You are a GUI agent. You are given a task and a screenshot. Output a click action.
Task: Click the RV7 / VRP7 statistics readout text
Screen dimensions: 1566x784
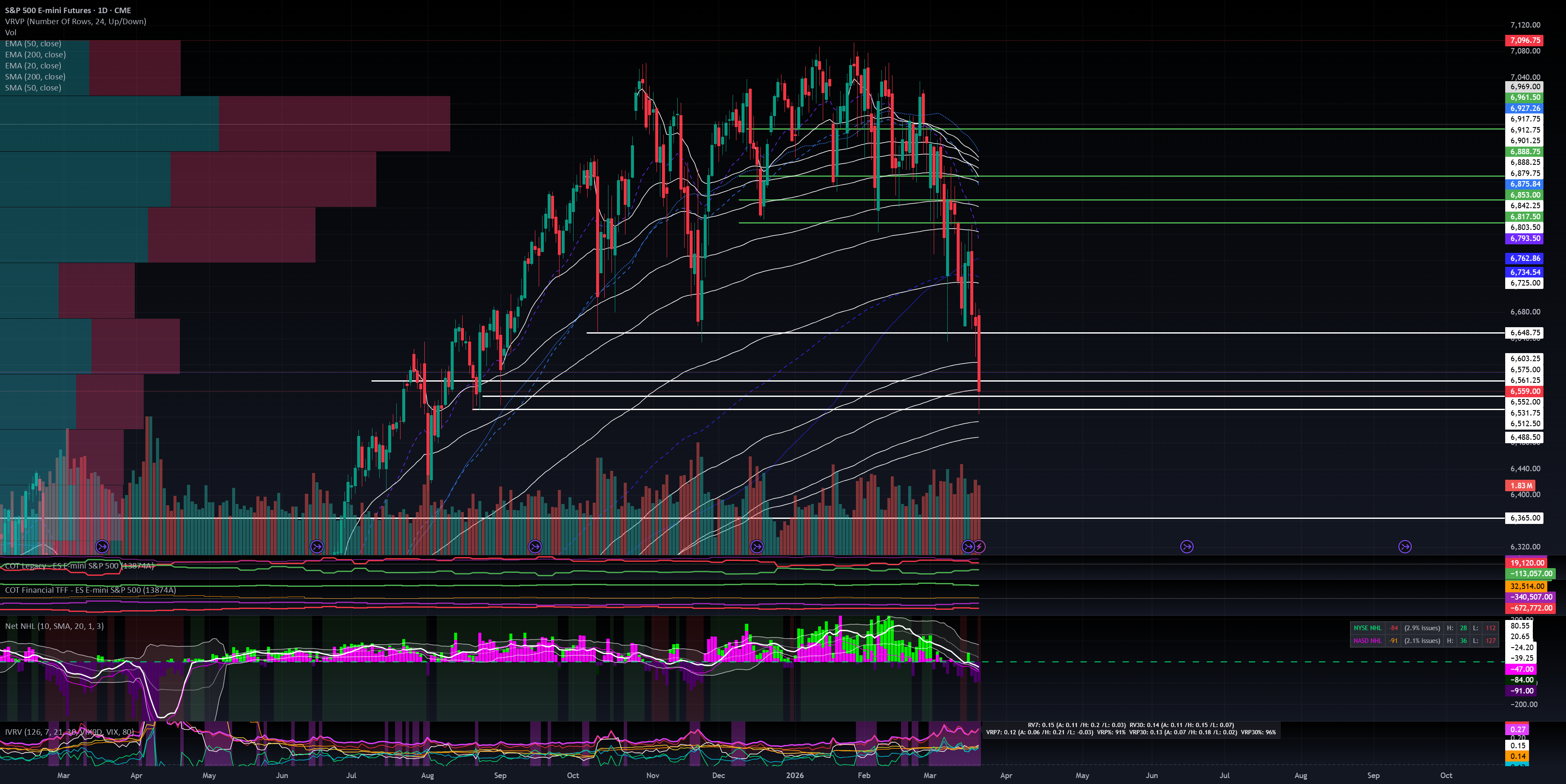click(1131, 729)
